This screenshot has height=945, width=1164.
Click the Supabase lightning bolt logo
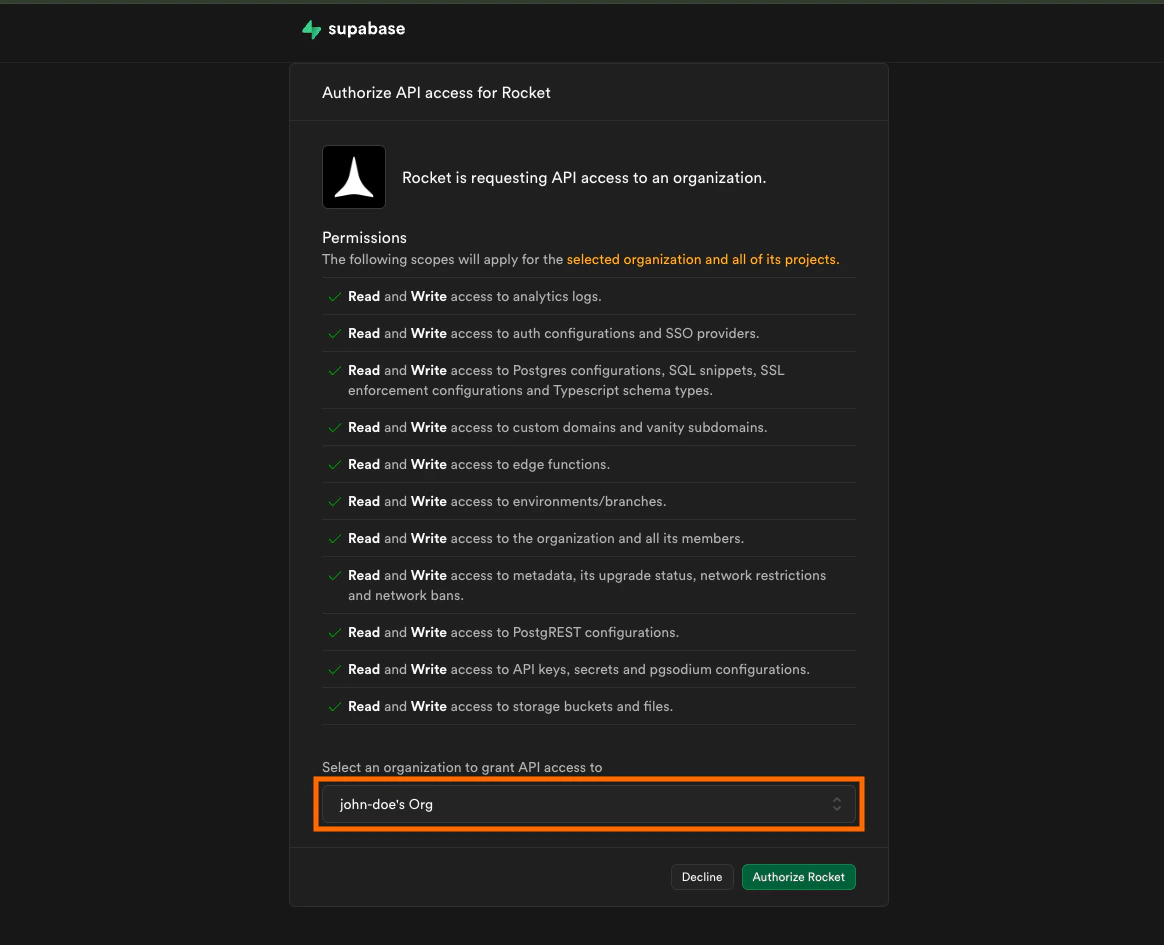coord(311,29)
